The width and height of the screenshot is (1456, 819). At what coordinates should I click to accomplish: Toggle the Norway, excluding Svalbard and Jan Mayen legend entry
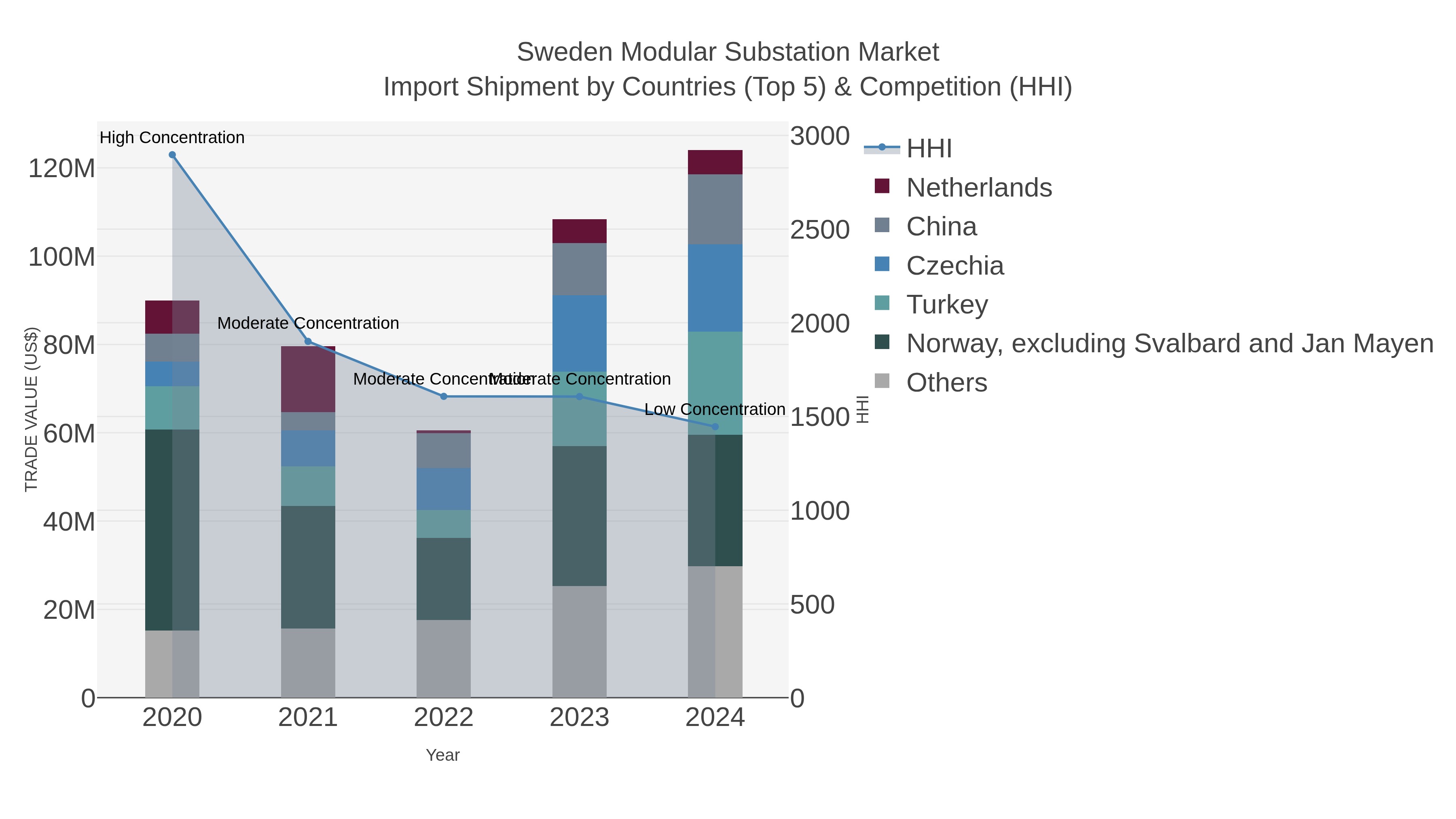click(x=1153, y=343)
